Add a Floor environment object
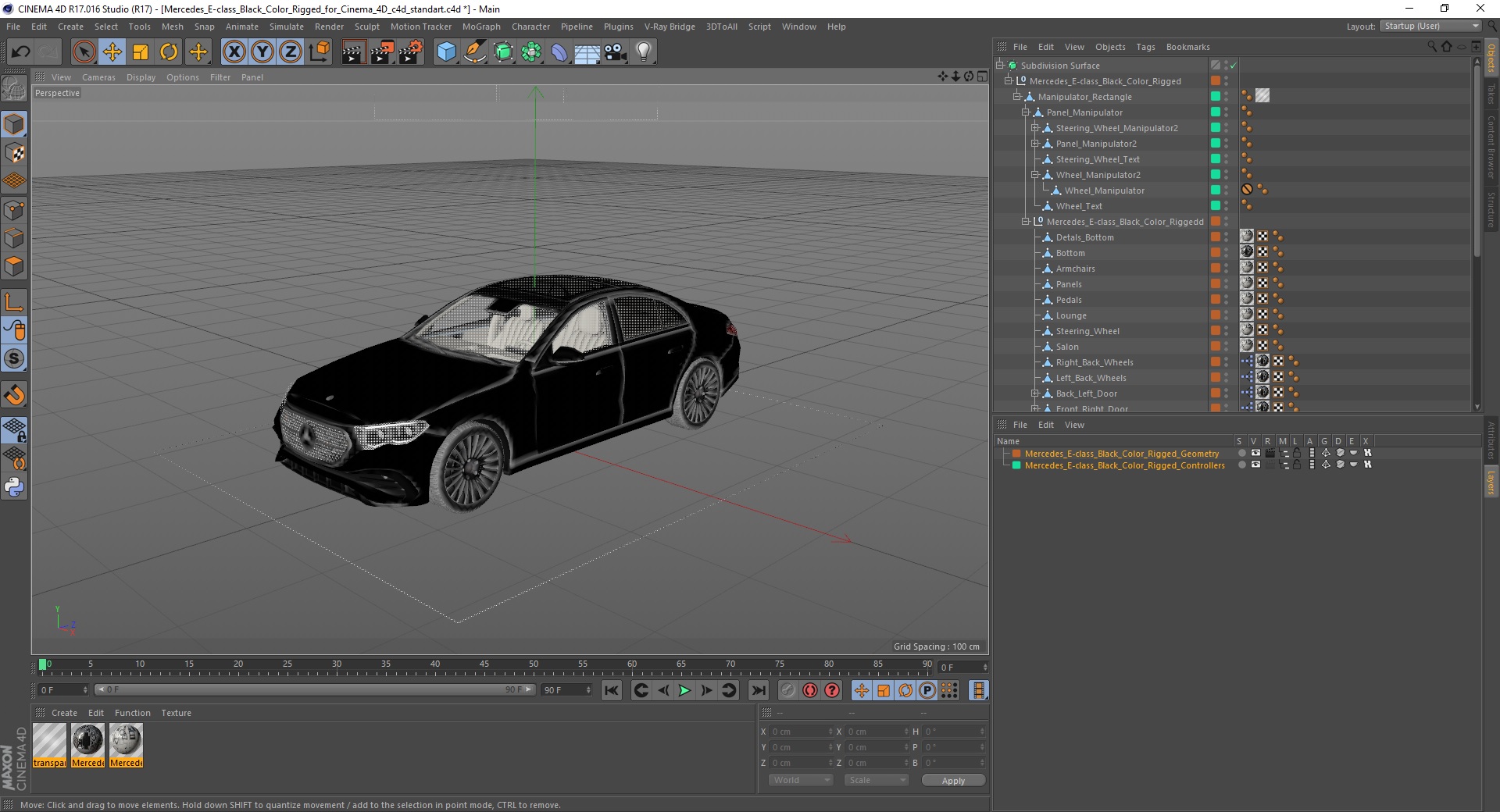The image size is (1500, 812). (x=587, y=52)
